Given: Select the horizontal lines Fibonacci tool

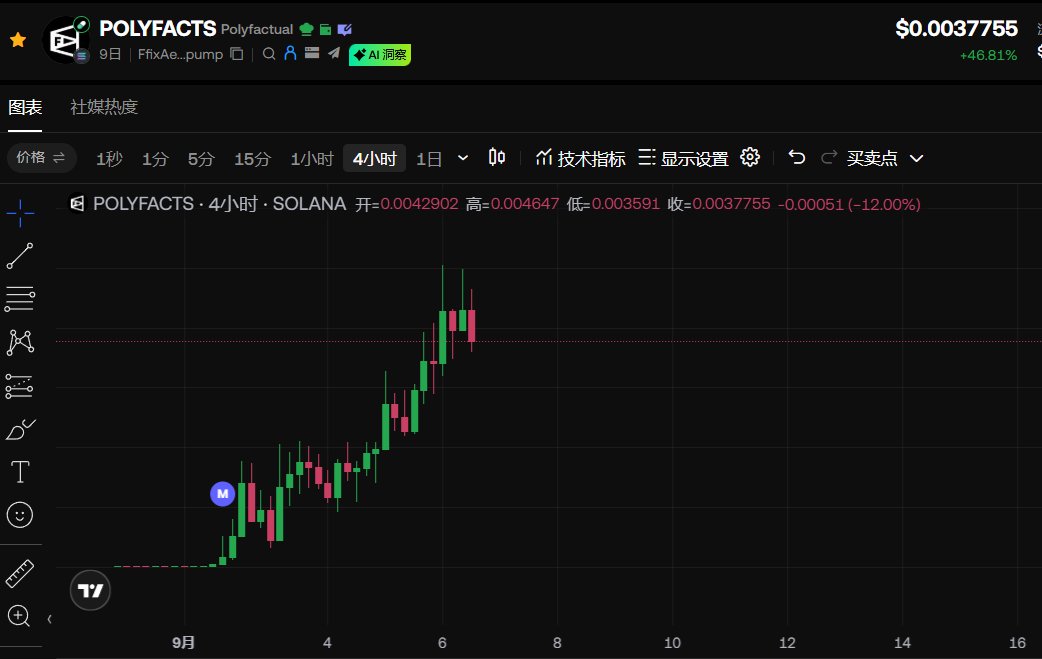Looking at the screenshot, I should point(20,299).
